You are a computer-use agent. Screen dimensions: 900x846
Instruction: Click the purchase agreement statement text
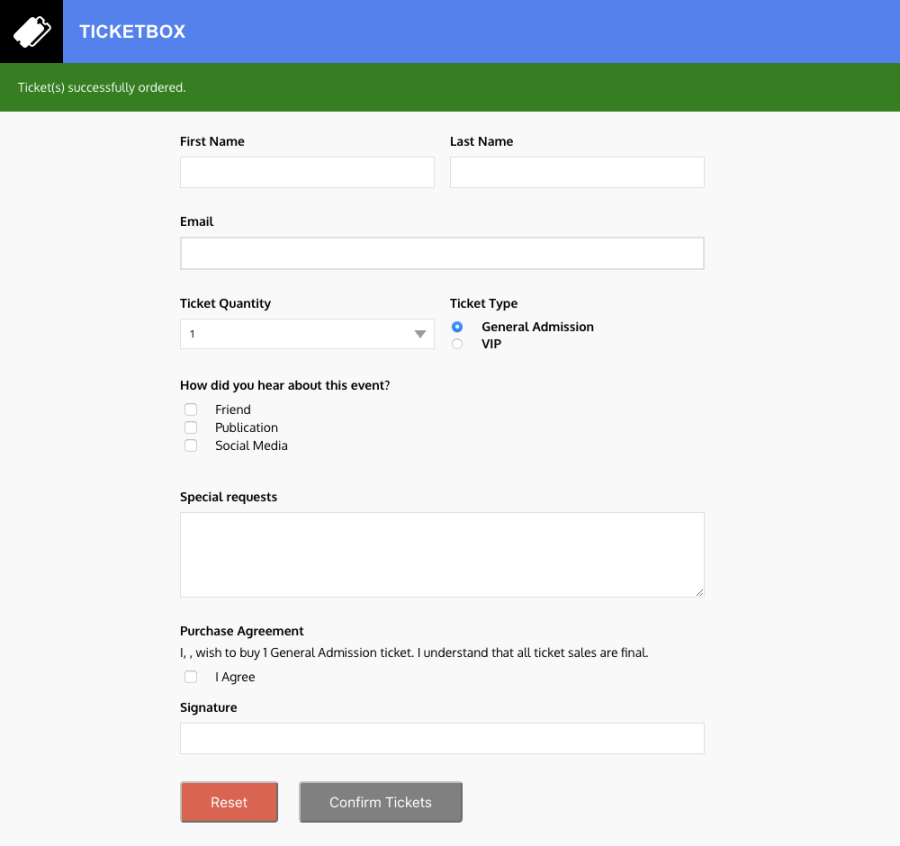[x=414, y=653]
